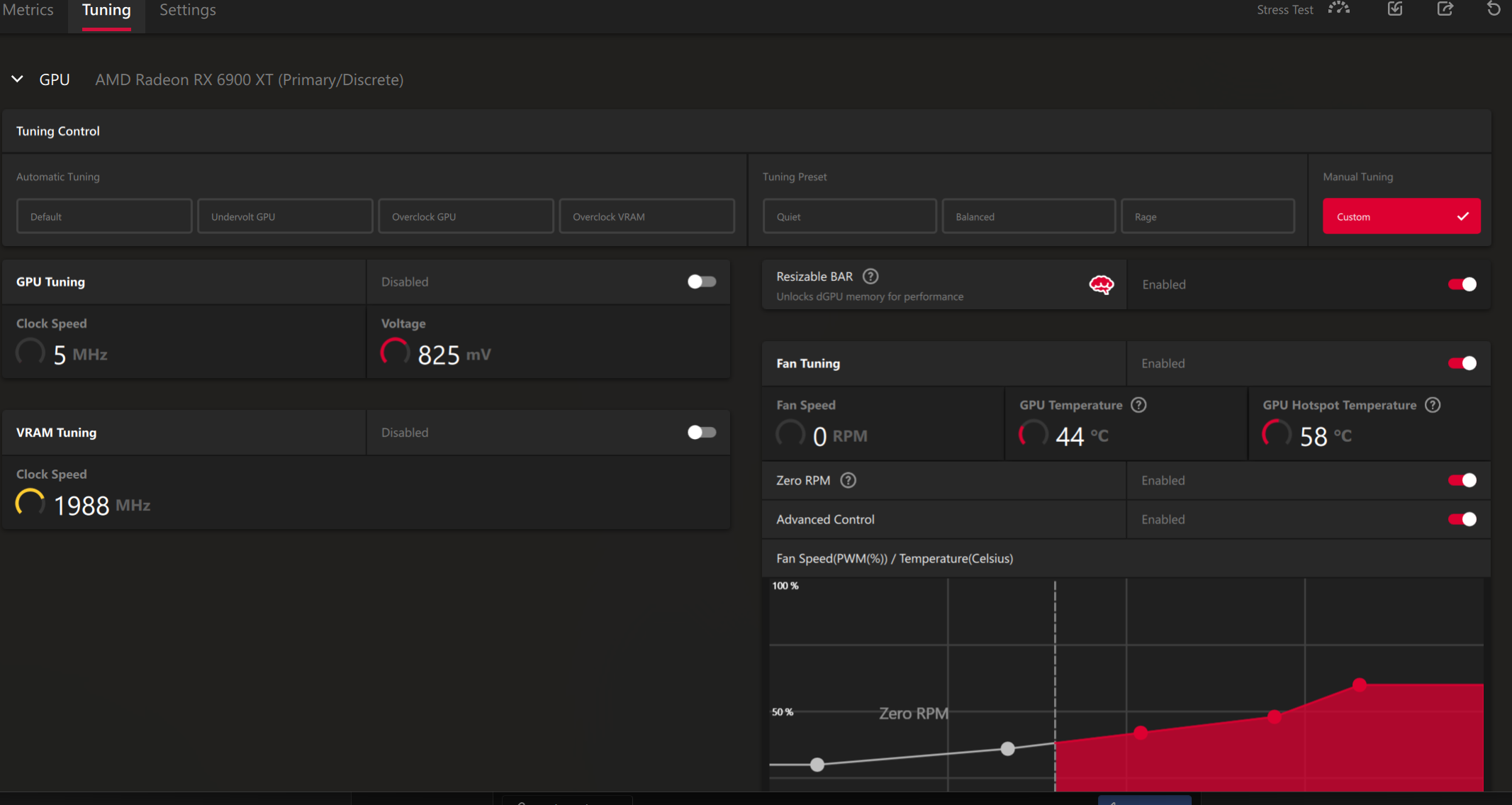Switch to the Metrics tab
This screenshot has width=1512, height=805.
click(x=28, y=11)
